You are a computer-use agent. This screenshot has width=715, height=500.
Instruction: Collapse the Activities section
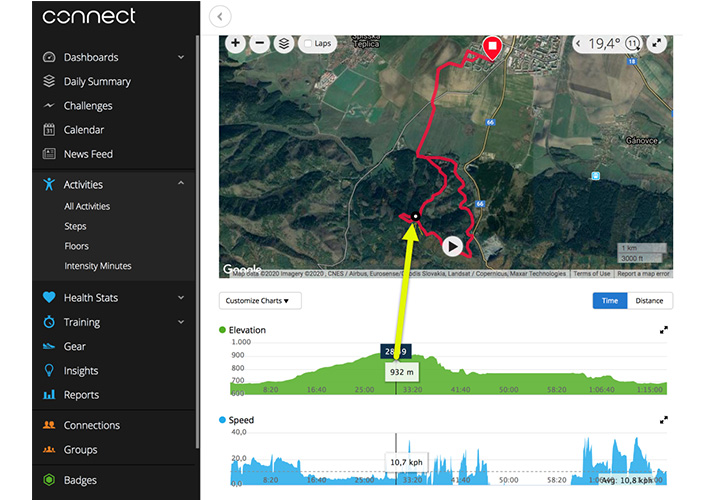tap(181, 184)
